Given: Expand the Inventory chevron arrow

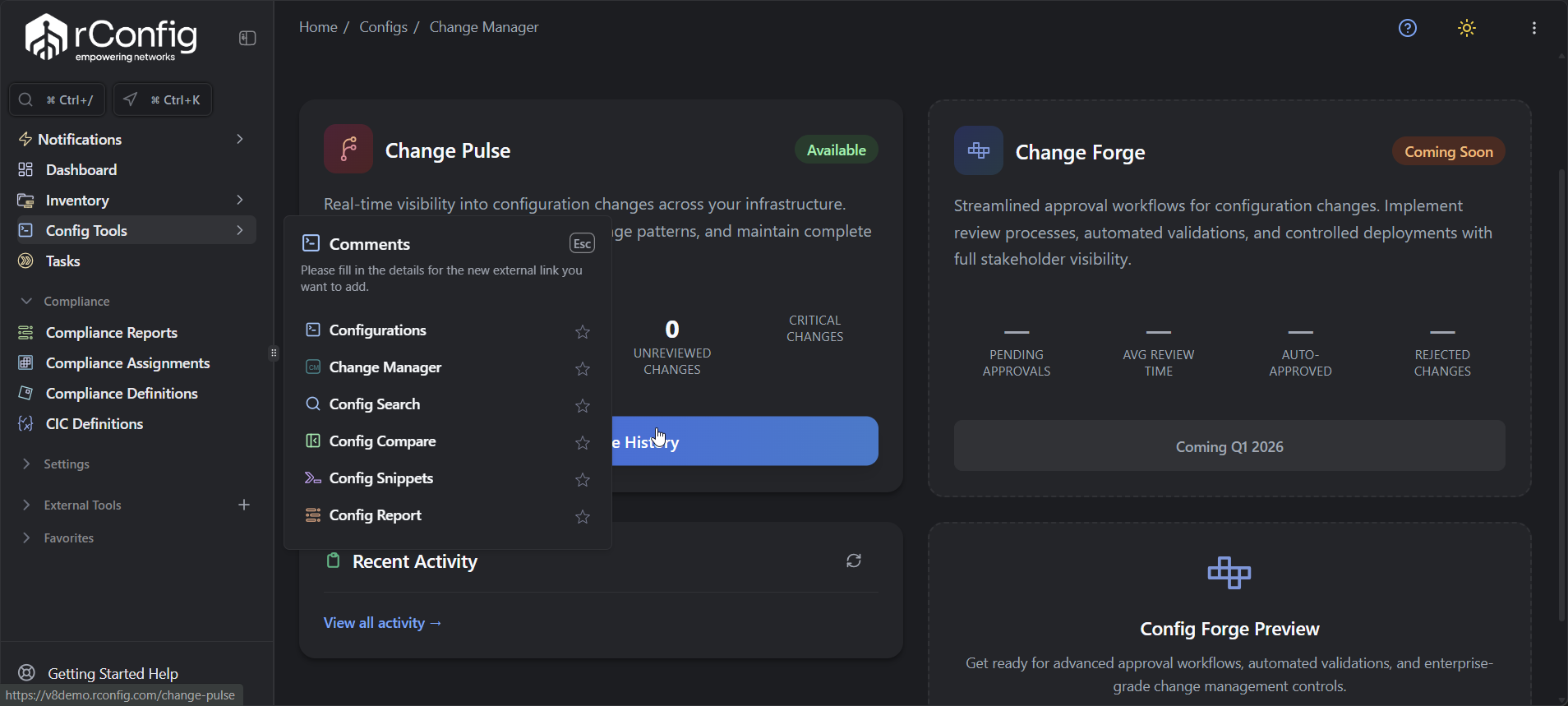Looking at the screenshot, I should (x=240, y=200).
